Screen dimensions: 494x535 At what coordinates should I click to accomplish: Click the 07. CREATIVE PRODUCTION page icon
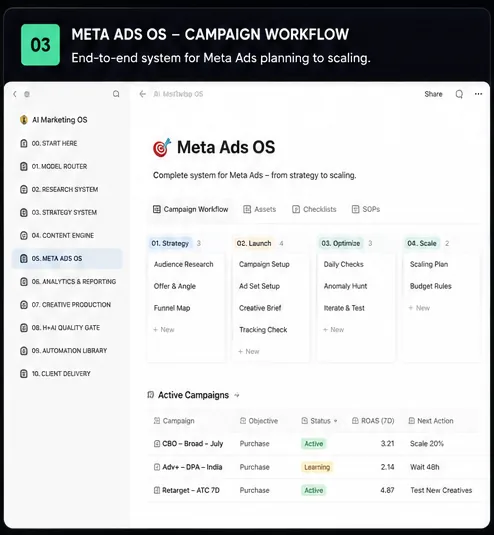[x=24, y=305]
